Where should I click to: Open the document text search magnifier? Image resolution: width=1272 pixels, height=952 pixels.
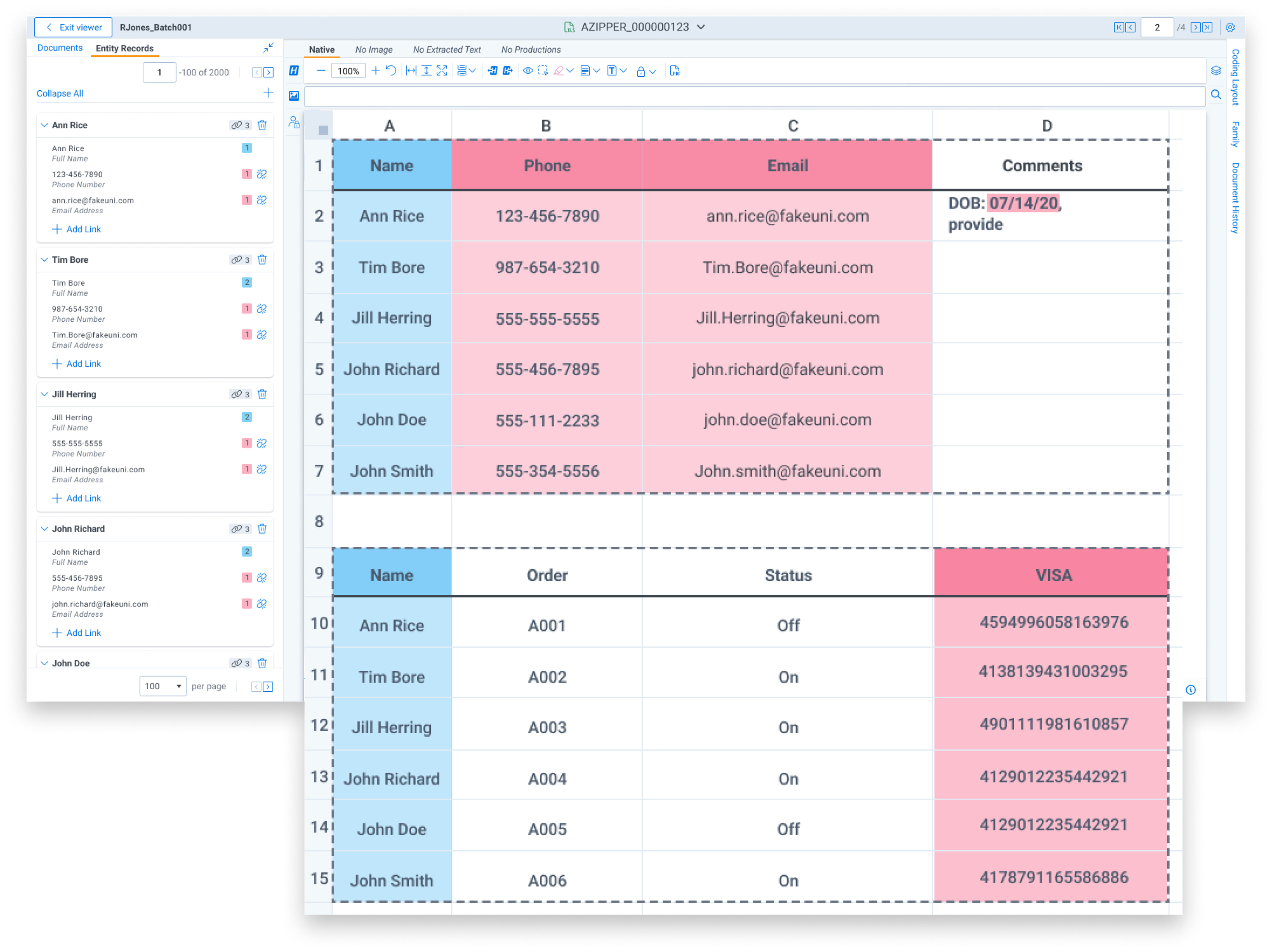tap(1216, 95)
